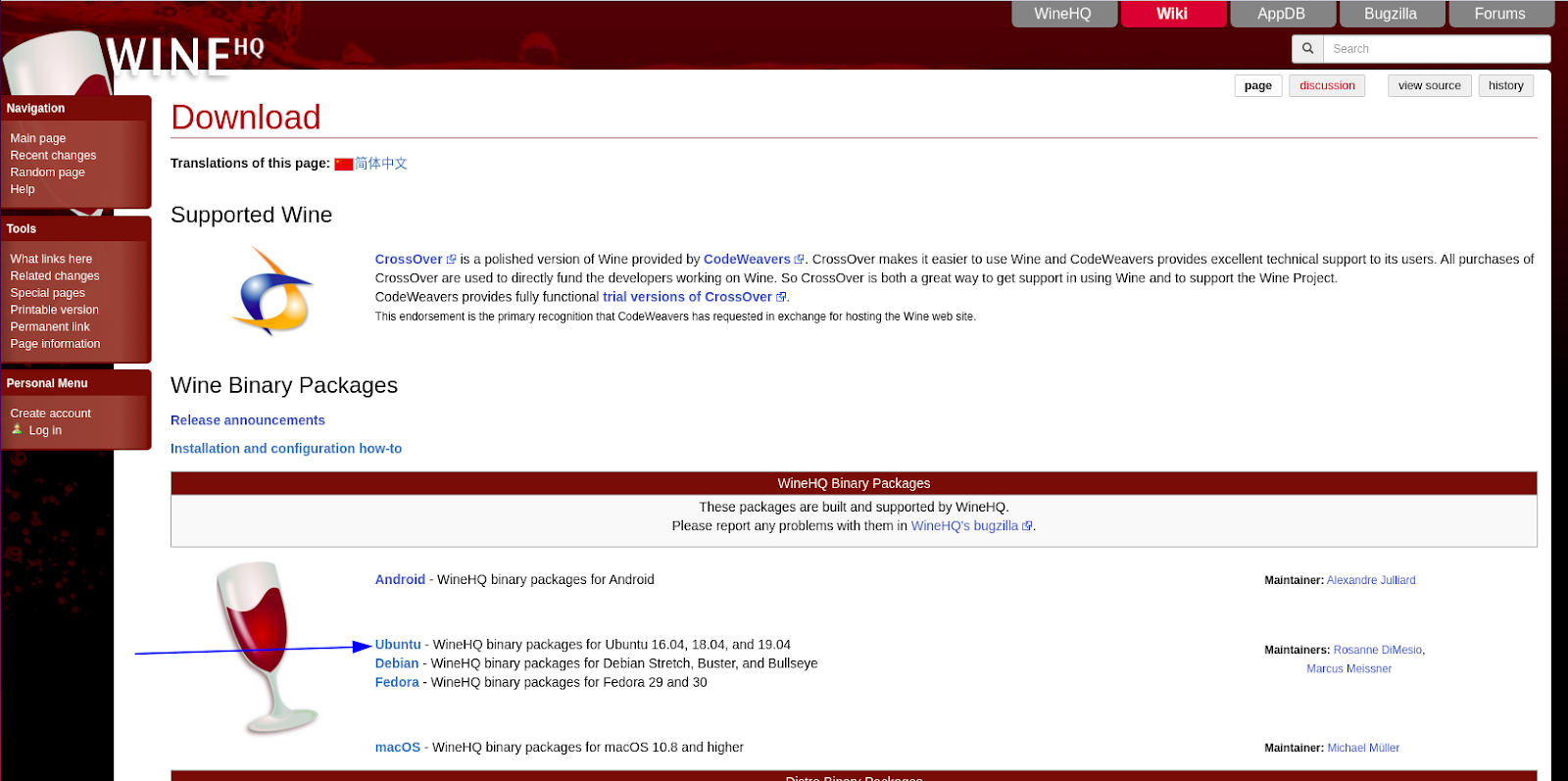Open Special pages link

47,292
